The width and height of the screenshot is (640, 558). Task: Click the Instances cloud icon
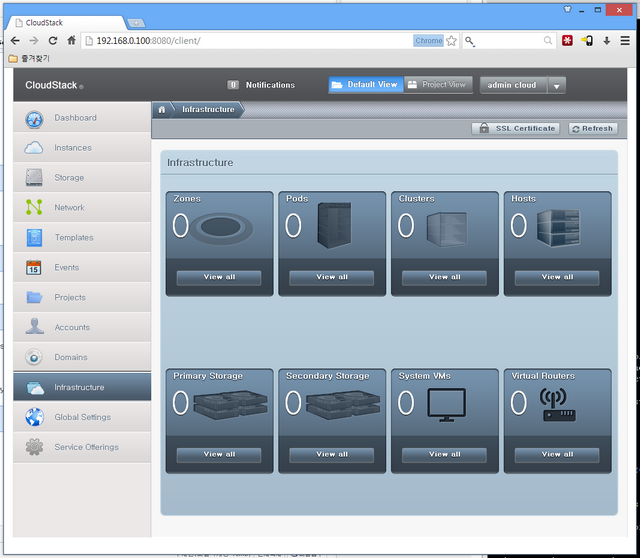(x=34, y=148)
